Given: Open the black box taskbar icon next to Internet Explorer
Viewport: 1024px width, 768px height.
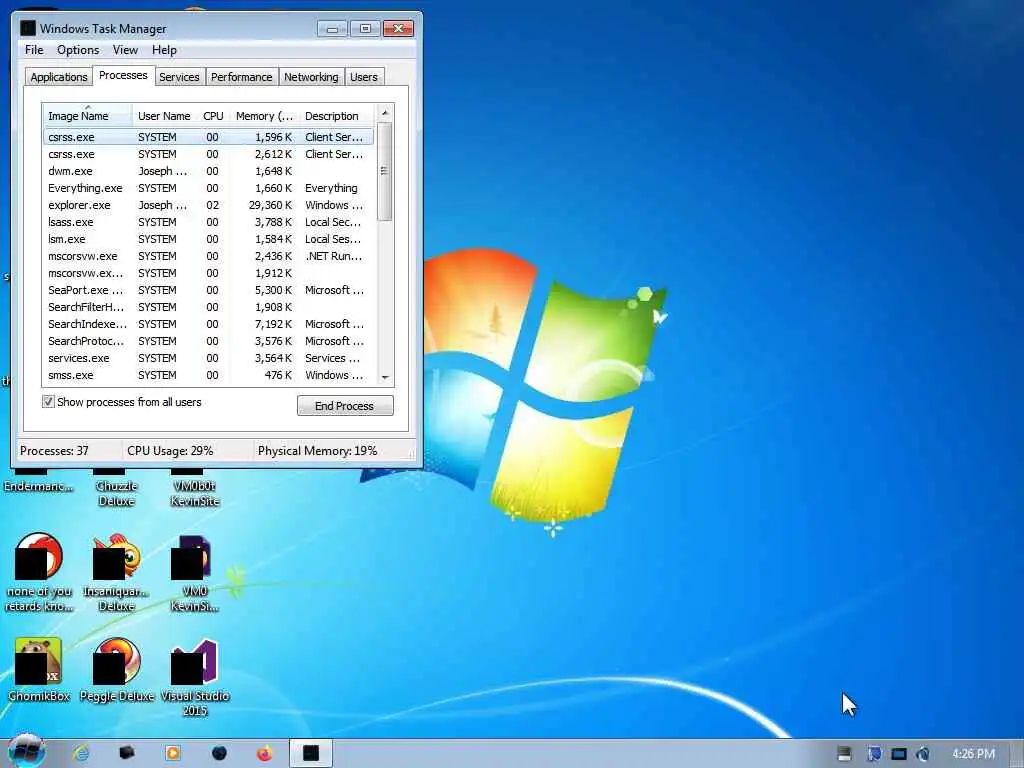Looking at the screenshot, I should point(127,753).
